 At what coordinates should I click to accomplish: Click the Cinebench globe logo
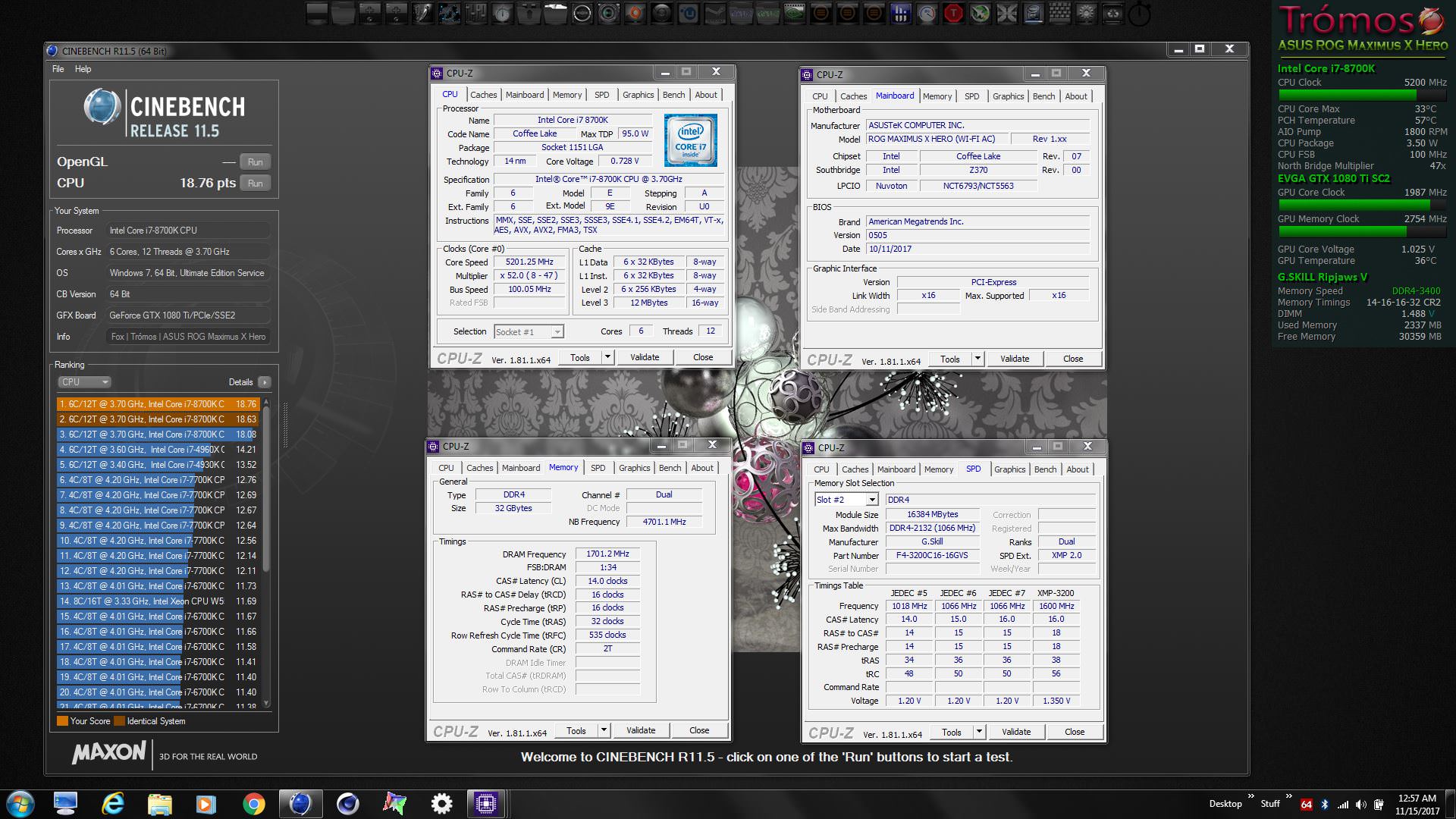click(102, 108)
